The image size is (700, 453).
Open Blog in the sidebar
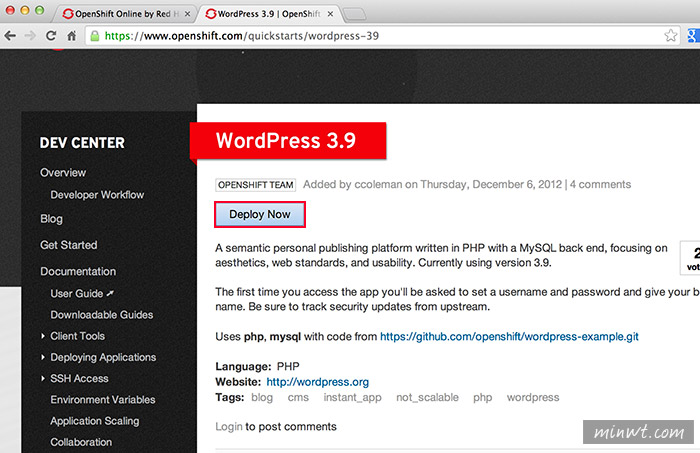tap(51, 219)
